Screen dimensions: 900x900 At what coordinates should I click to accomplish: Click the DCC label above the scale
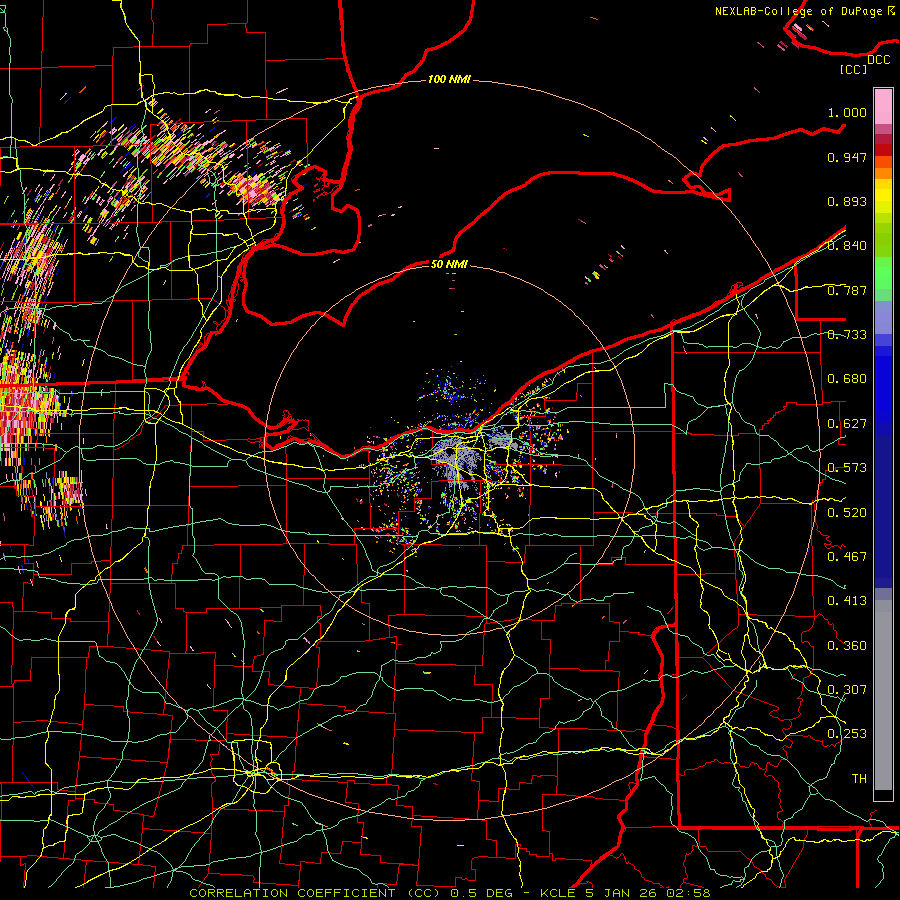point(878,60)
